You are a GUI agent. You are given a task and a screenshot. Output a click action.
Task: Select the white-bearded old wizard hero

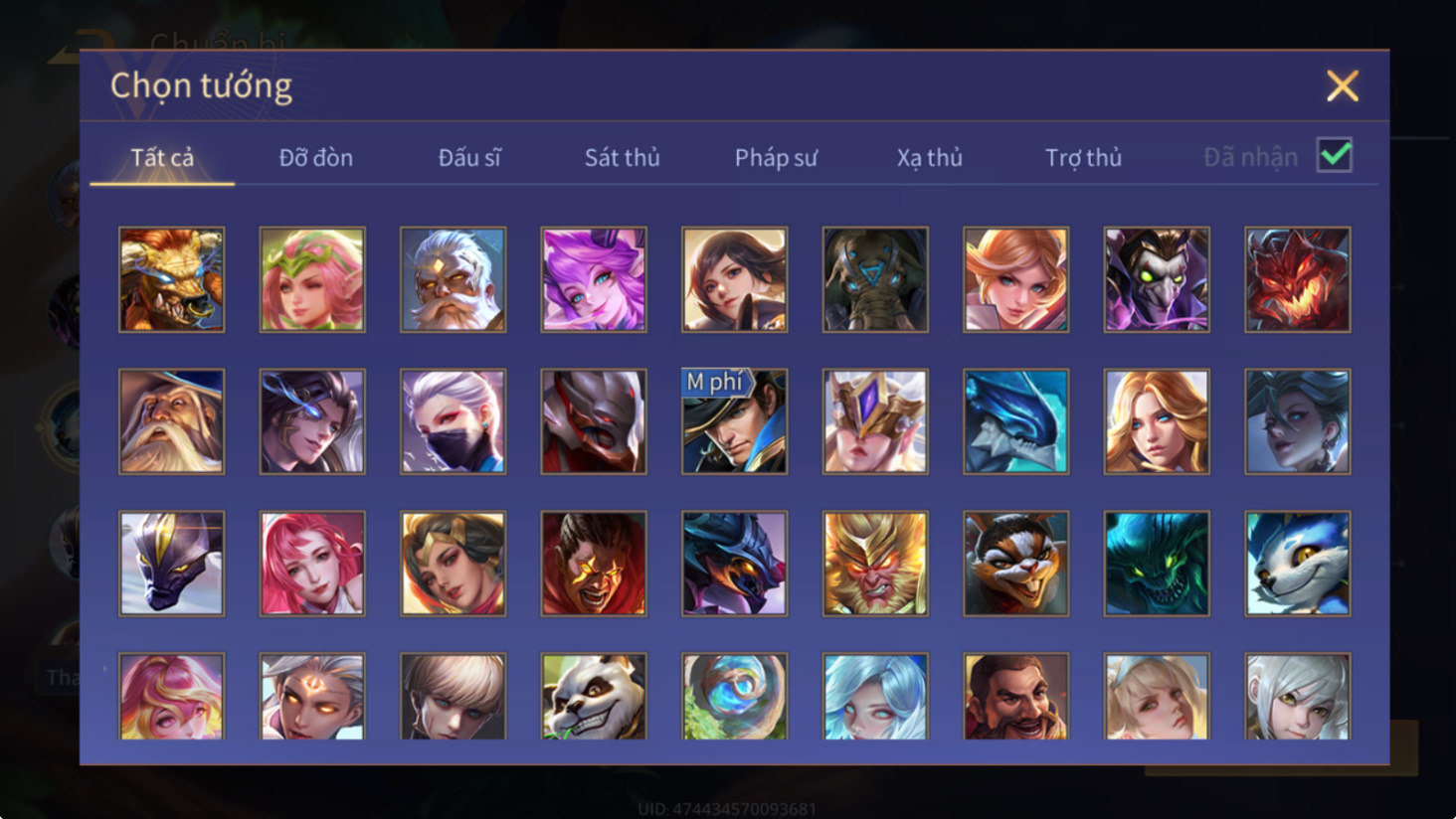171,421
